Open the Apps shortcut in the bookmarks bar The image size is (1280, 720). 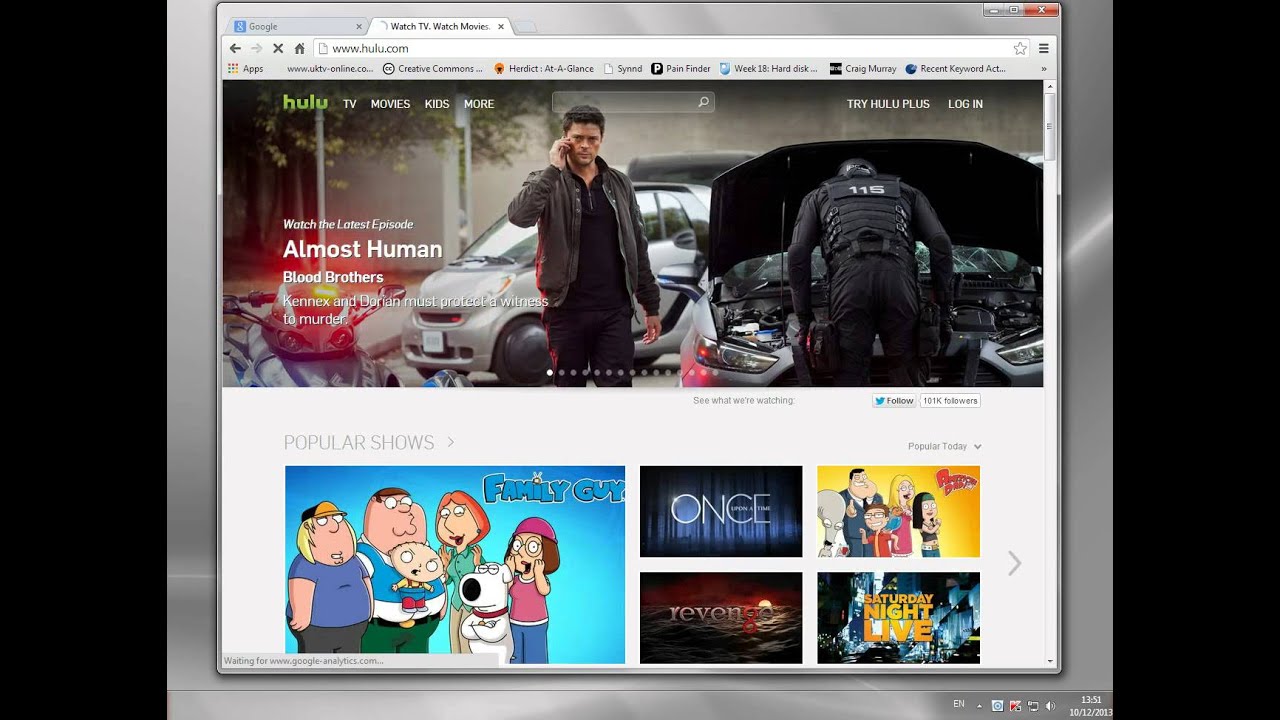point(246,69)
